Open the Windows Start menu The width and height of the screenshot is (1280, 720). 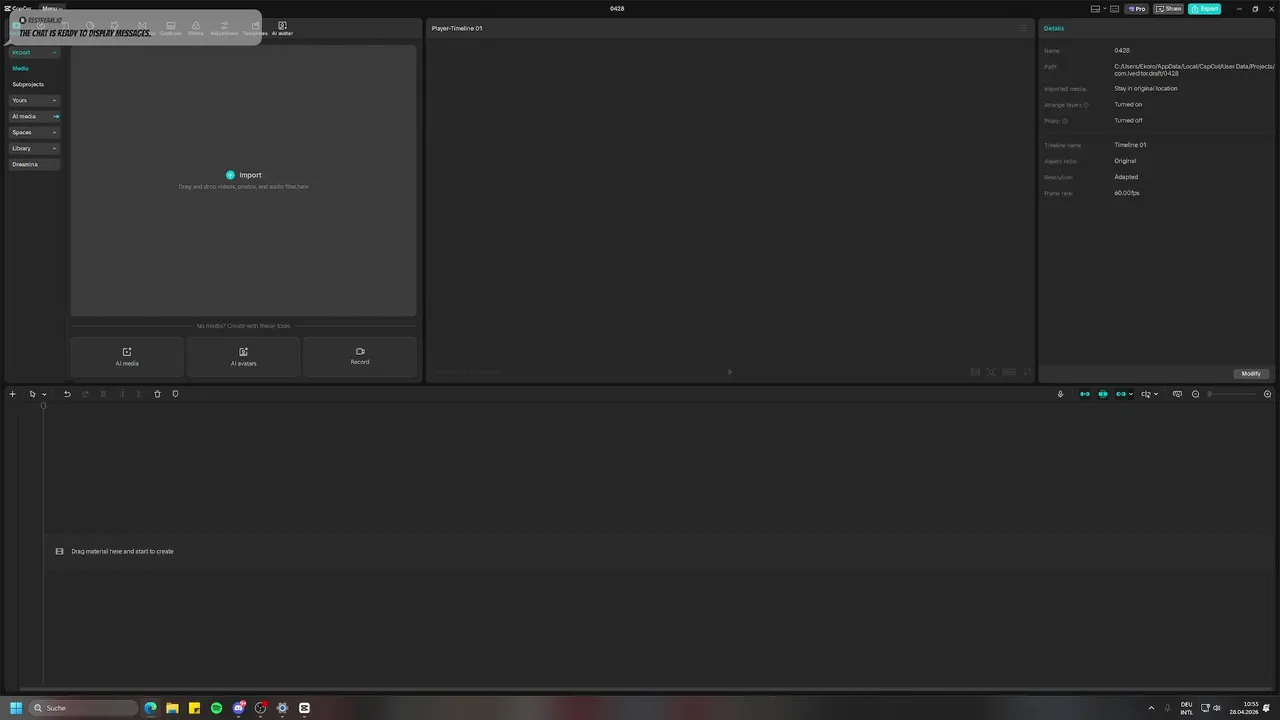[16, 708]
